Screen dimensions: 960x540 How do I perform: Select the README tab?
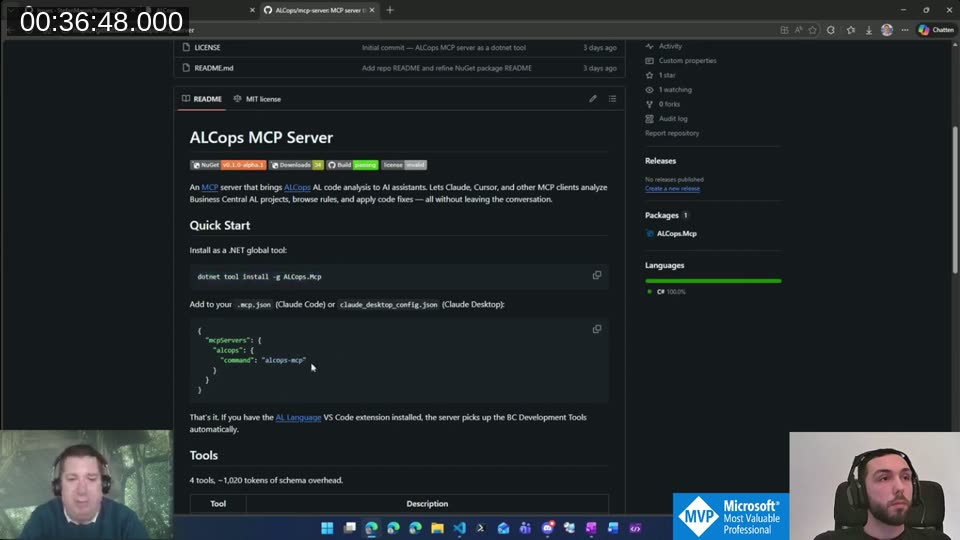[x=202, y=99]
